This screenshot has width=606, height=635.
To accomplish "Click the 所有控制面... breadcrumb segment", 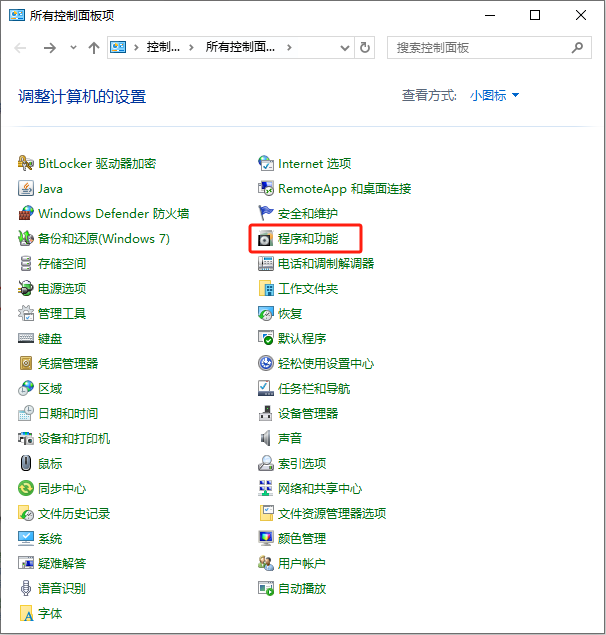I will coord(240,47).
